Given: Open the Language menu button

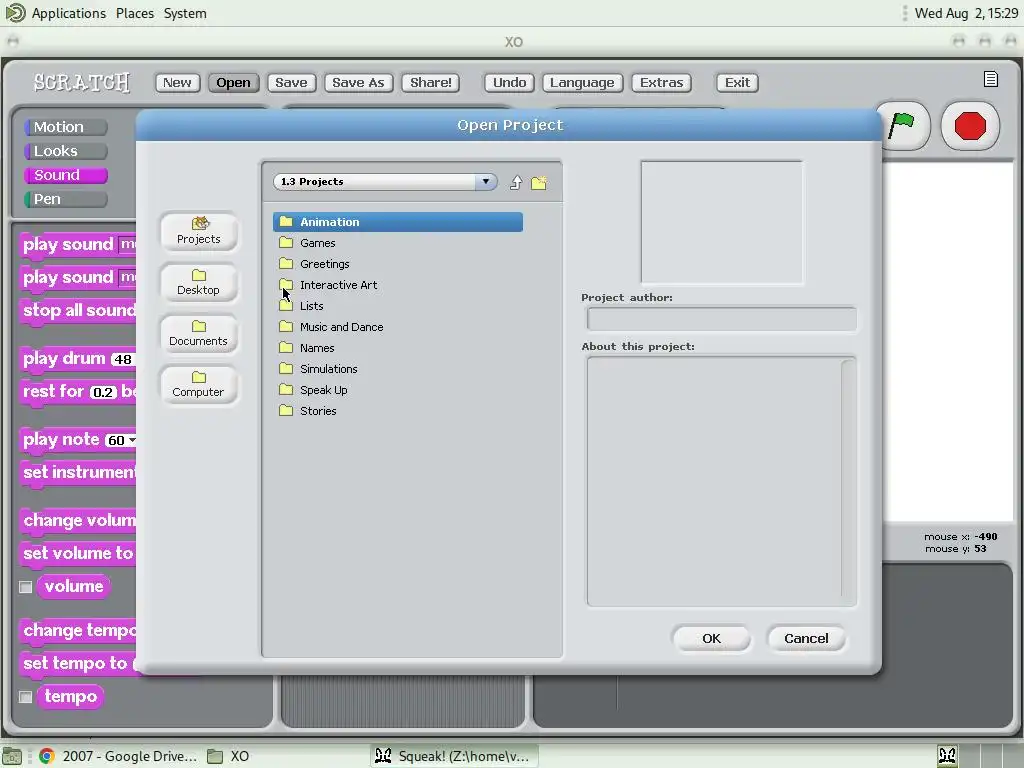Looking at the screenshot, I should point(582,82).
